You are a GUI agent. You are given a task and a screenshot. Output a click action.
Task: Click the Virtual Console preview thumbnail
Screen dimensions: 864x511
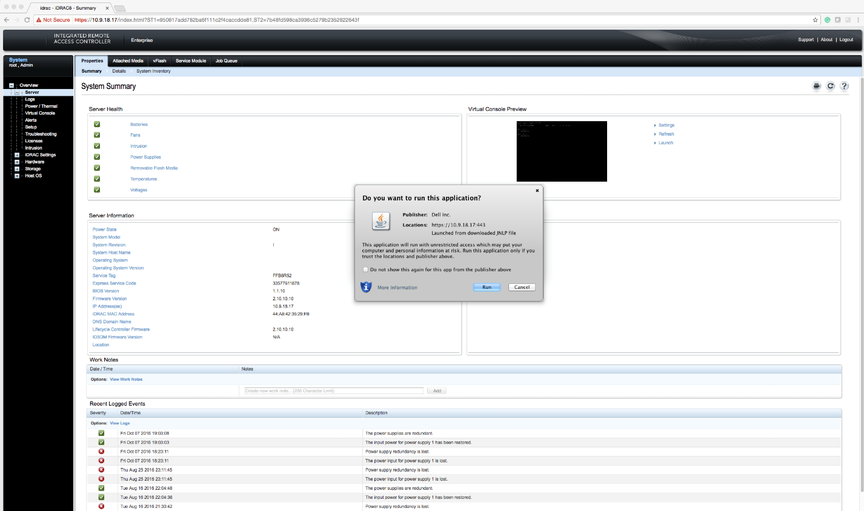(561, 151)
